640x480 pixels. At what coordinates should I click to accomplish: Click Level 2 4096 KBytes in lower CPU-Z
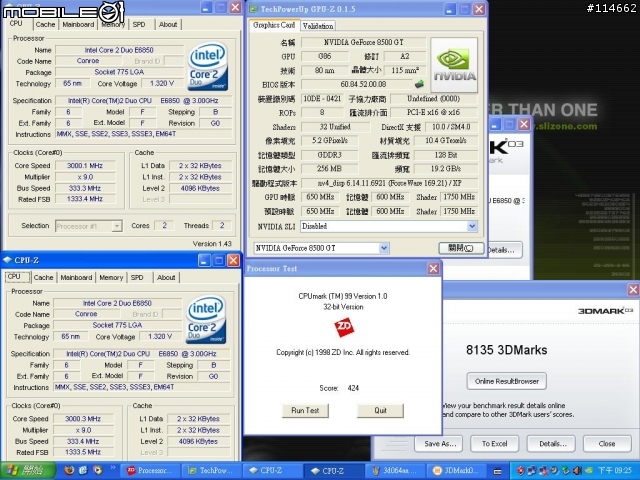click(x=198, y=441)
